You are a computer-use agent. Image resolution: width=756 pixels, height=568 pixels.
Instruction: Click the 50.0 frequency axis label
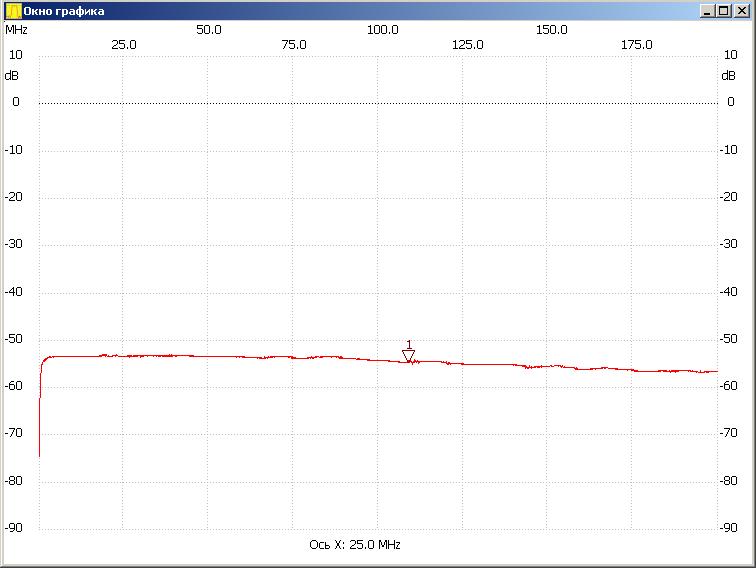point(208,30)
